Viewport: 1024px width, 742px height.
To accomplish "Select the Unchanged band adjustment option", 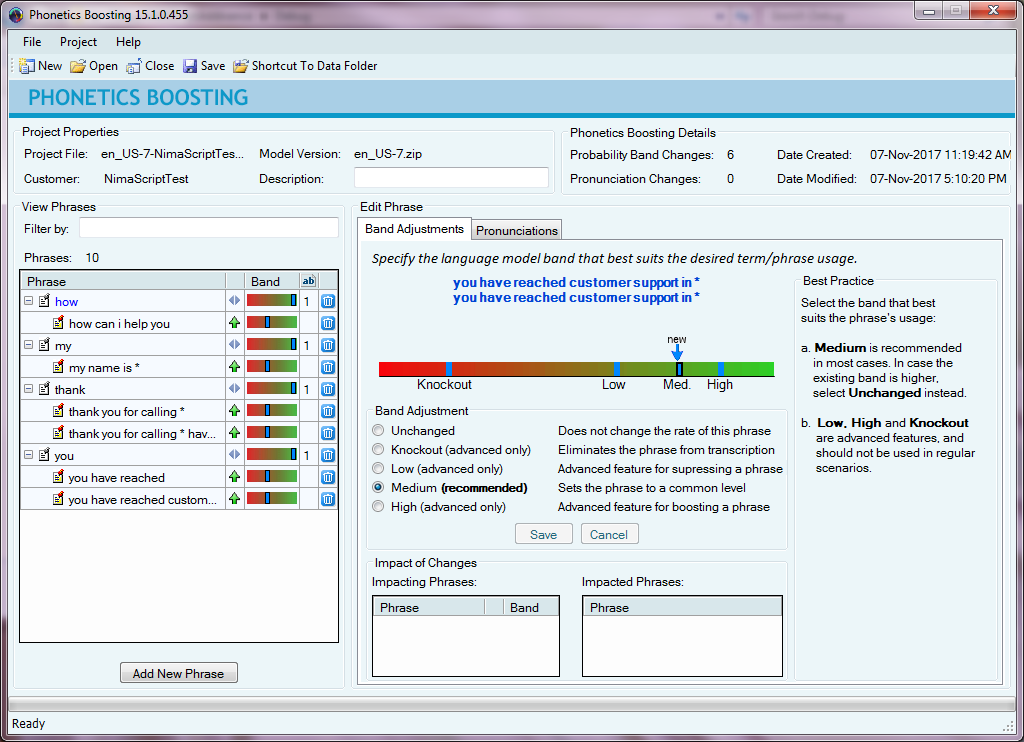I will (x=378, y=431).
